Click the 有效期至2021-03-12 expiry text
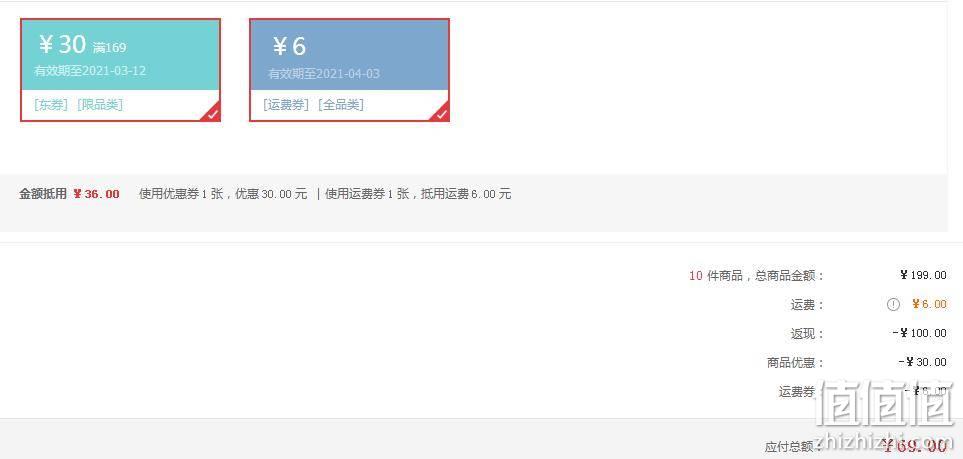Screen dimensions: 963x459 tap(90, 71)
